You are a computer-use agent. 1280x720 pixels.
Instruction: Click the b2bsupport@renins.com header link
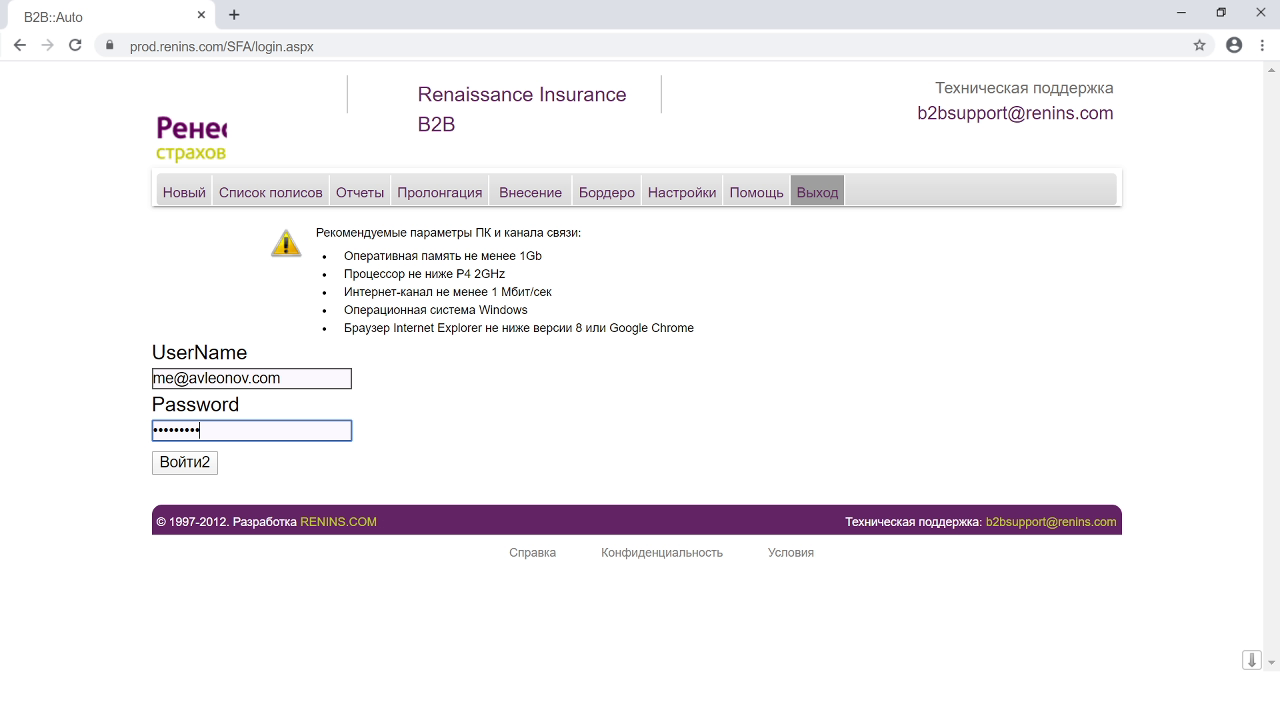1015,113
